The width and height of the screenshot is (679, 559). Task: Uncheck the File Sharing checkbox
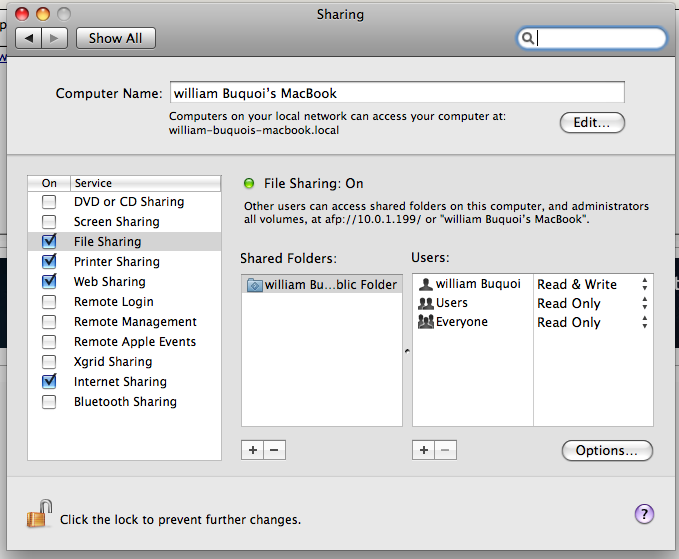49,241
